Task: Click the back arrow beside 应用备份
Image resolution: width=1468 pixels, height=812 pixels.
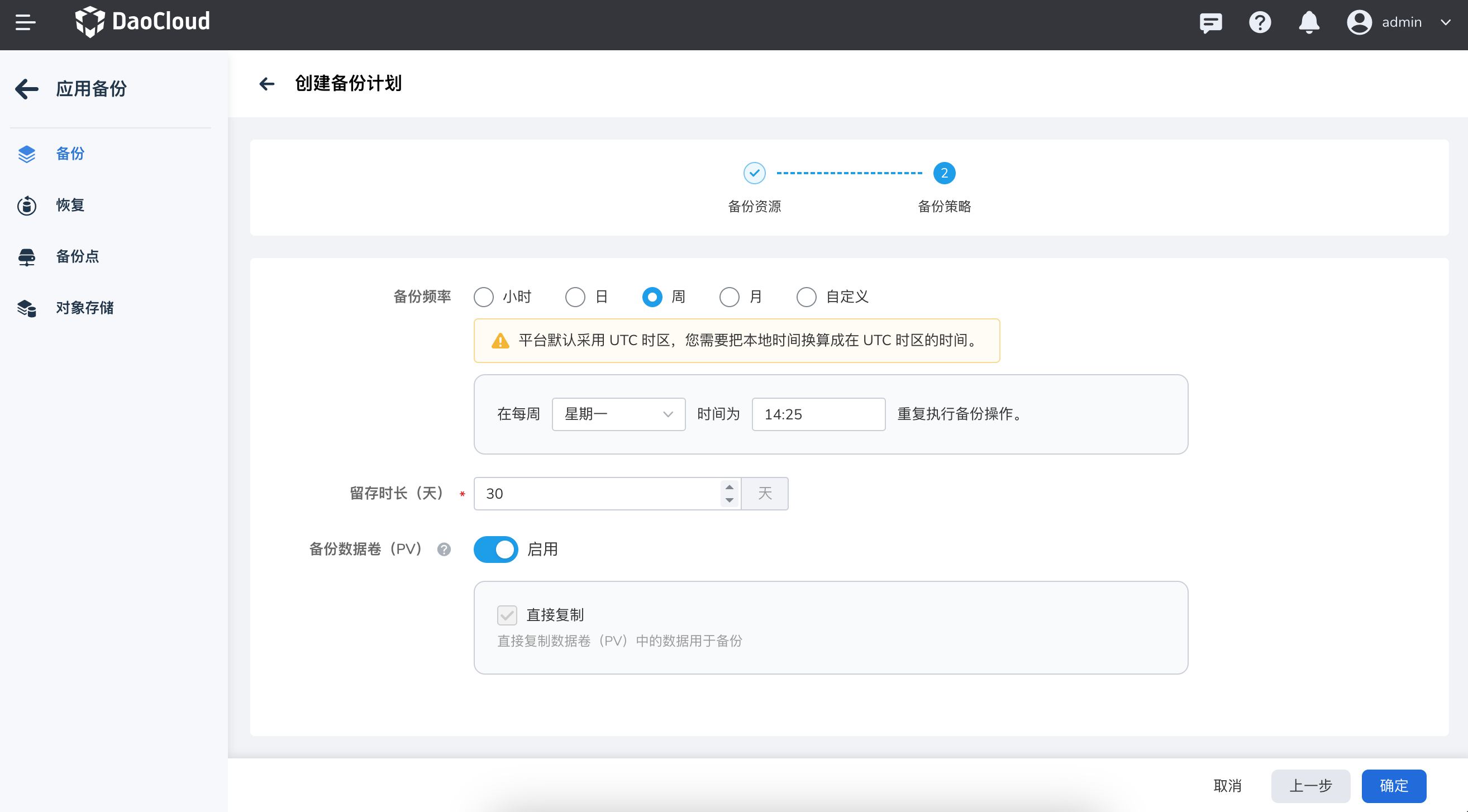Action: [26, 89]
